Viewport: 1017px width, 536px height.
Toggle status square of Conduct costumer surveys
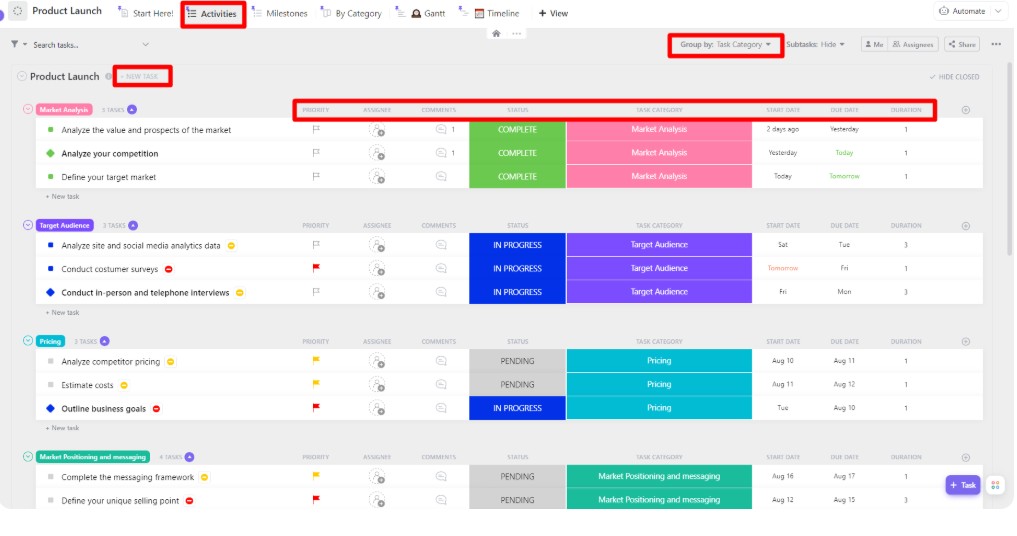coord(51,269)
